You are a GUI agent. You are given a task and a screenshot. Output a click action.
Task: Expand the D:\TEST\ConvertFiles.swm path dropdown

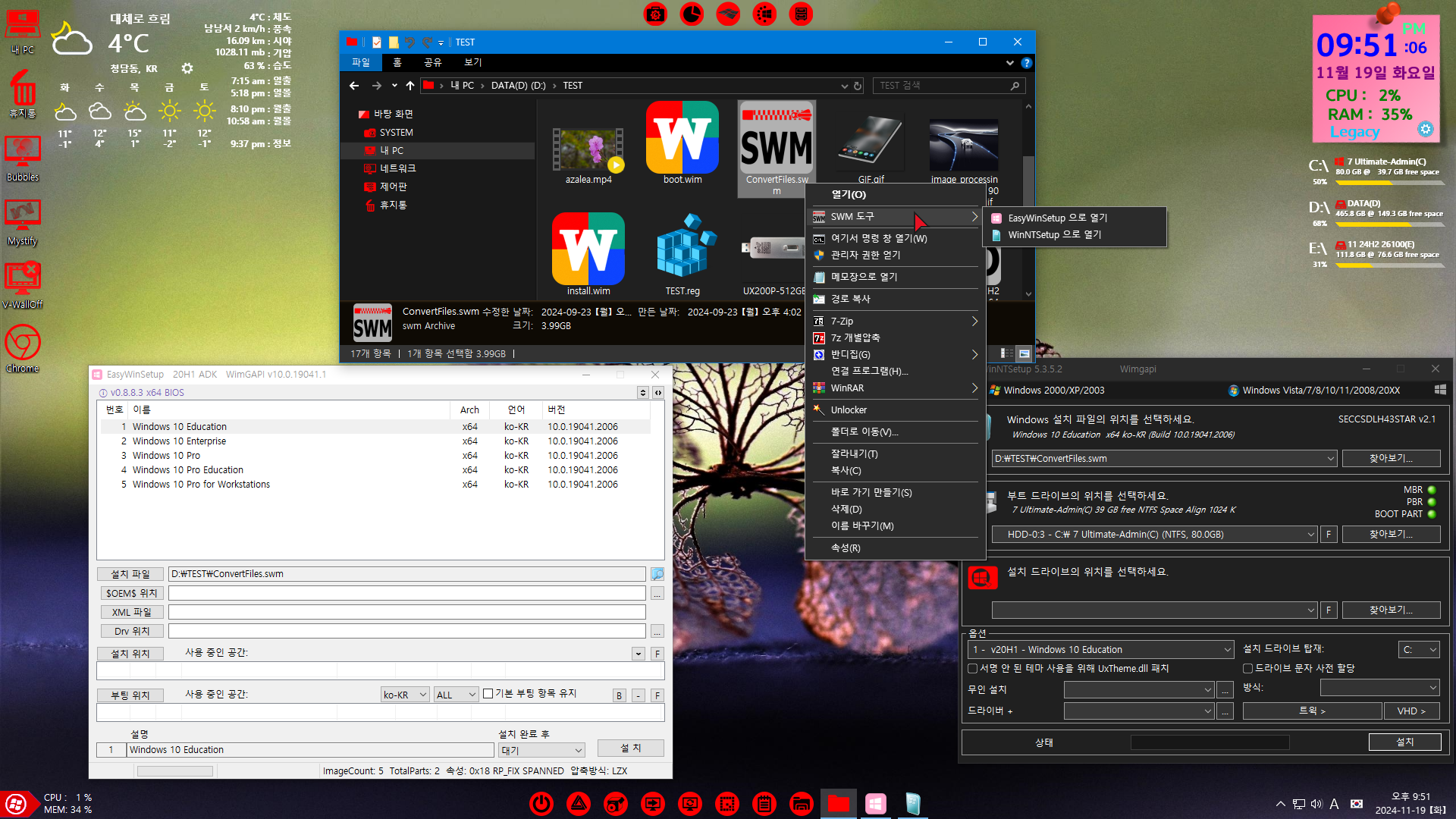point(1331,459)
